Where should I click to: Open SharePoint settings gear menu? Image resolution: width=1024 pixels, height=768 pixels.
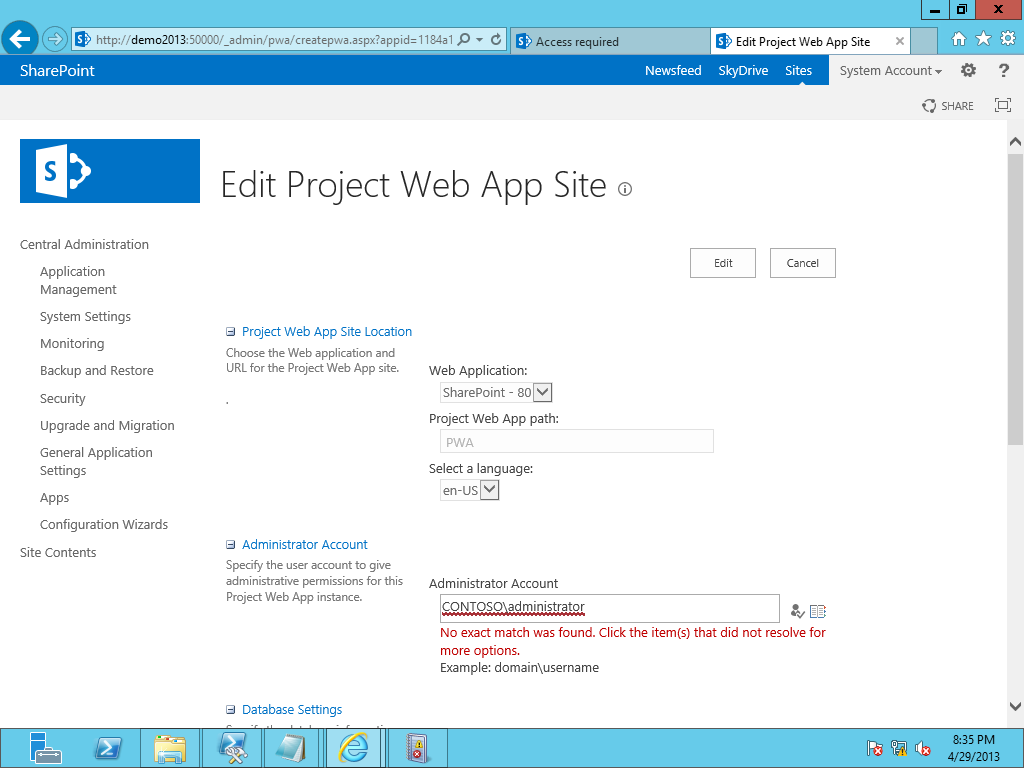click(968, 71)
